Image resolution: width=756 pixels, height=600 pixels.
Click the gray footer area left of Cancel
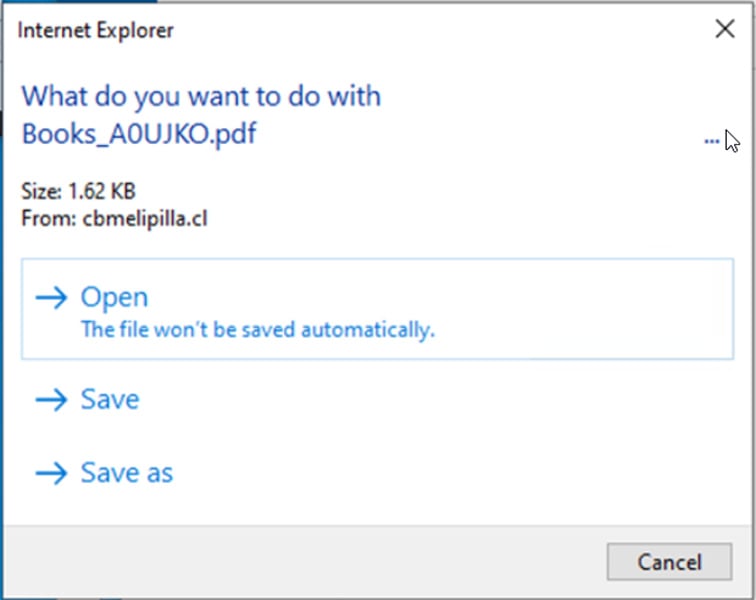pyautogui.click(x=300, y=561)
